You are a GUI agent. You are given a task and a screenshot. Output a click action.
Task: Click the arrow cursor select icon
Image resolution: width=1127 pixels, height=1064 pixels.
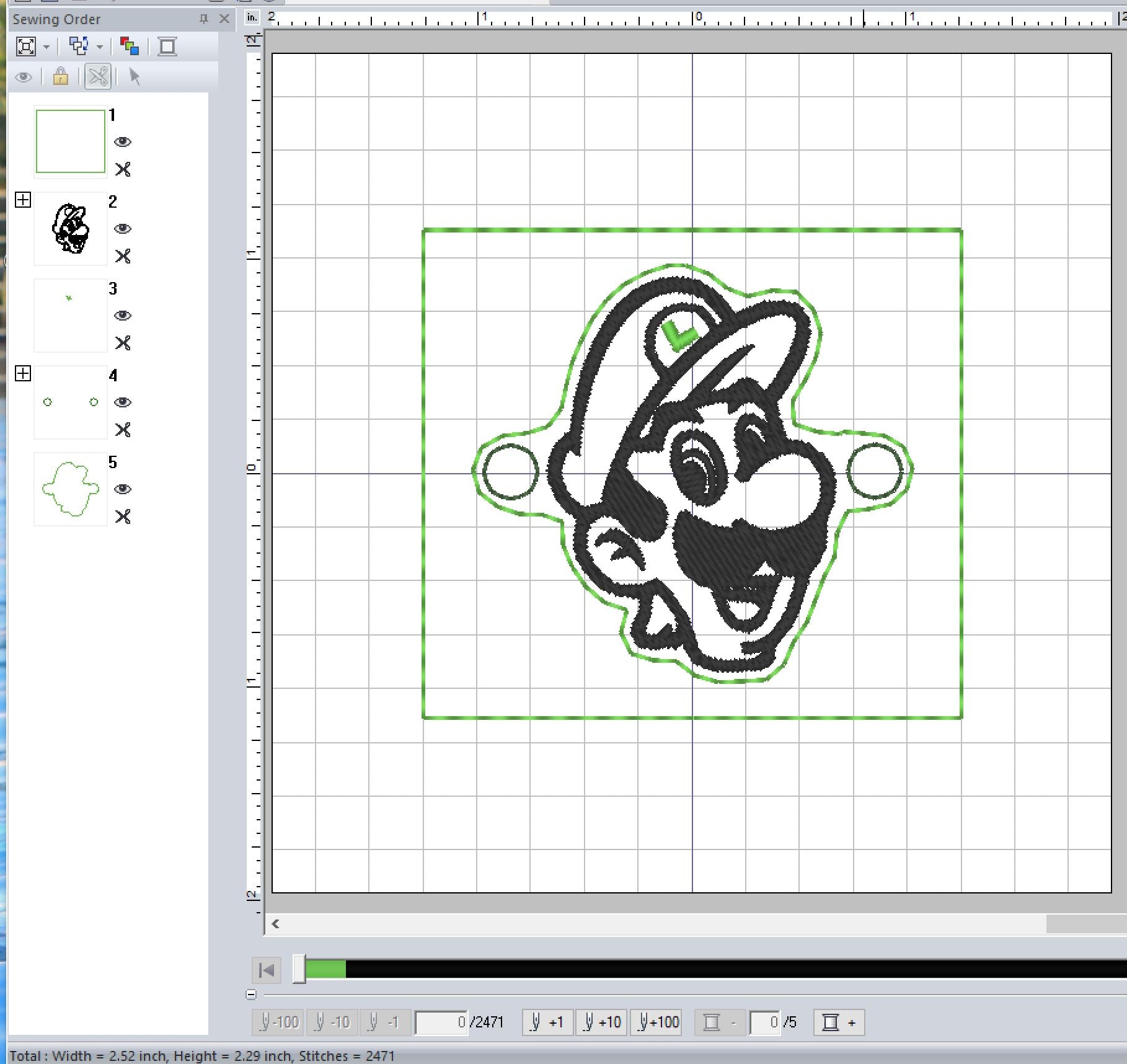tap(135, 77)
